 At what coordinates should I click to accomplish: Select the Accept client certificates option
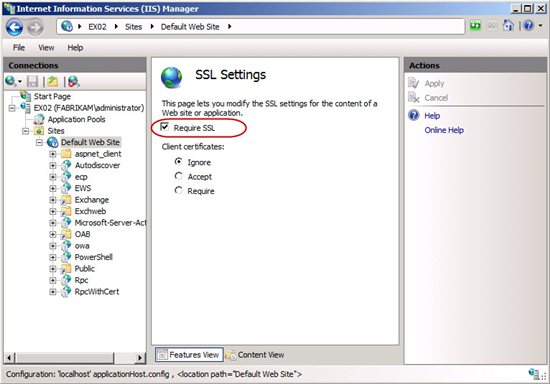click(179, 176)
